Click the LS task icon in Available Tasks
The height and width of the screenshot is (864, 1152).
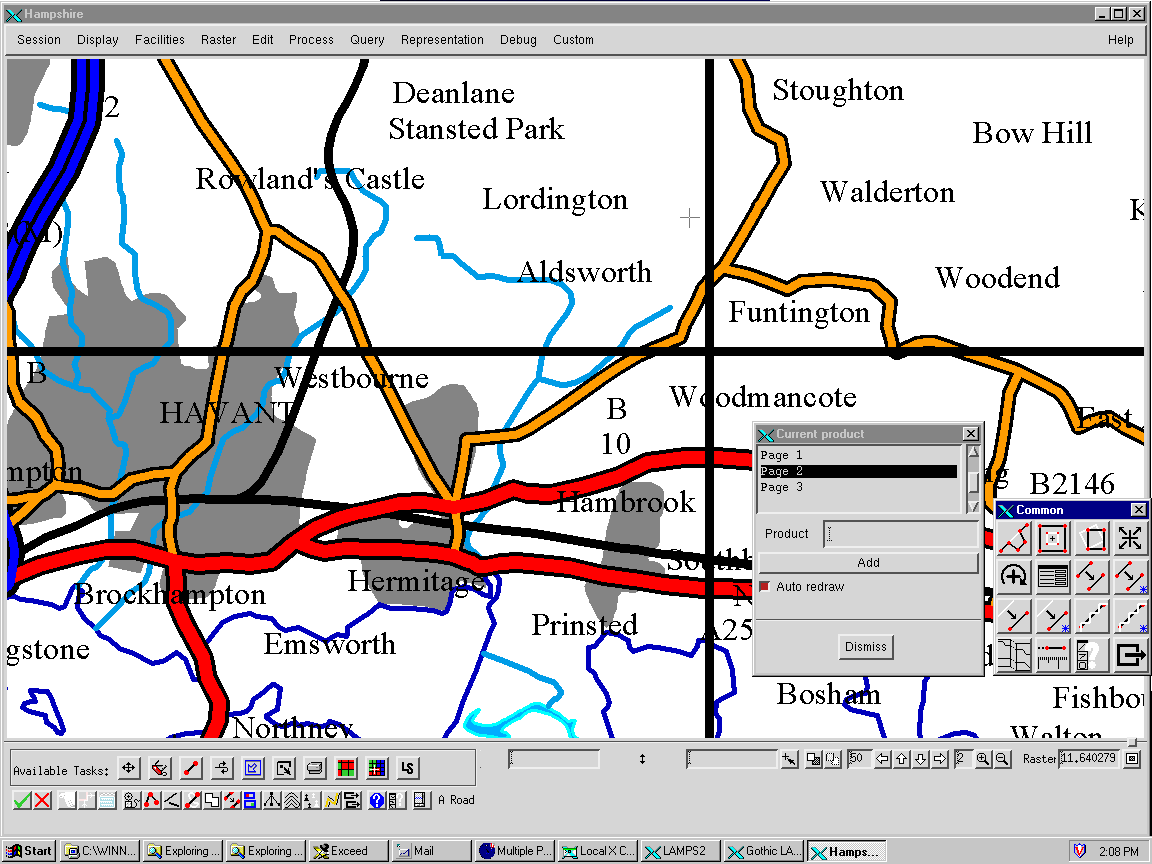coord(407,768)
